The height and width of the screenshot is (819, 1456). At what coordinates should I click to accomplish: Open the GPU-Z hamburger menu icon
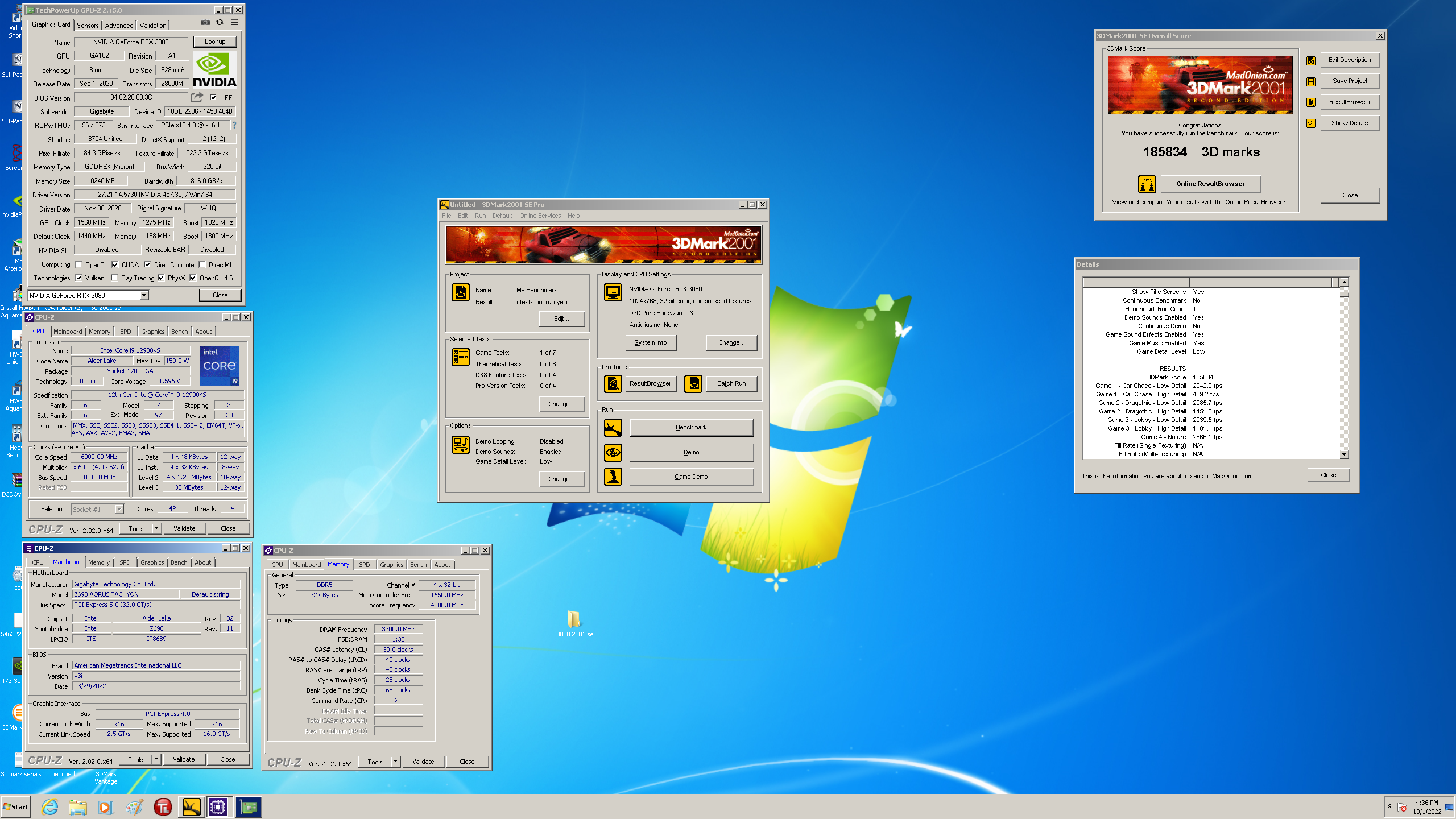(234, 23)
